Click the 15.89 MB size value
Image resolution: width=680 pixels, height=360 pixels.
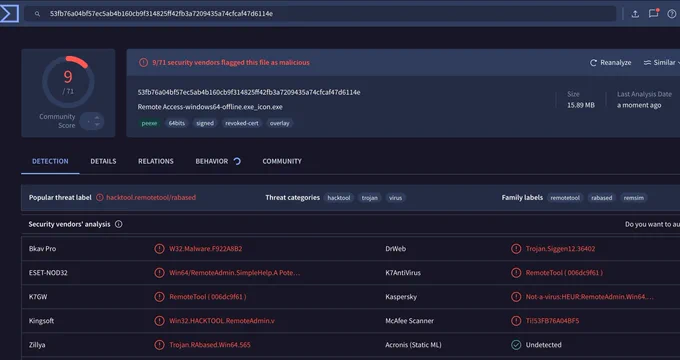point(581,105)
